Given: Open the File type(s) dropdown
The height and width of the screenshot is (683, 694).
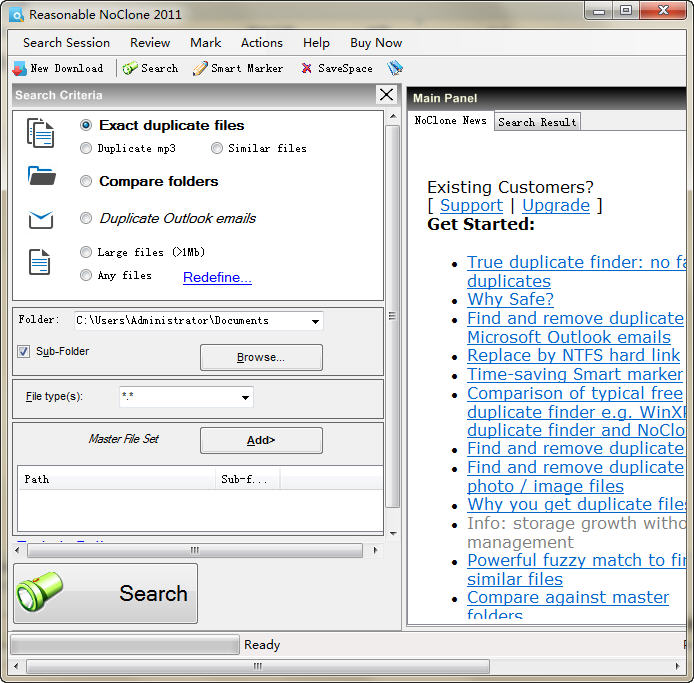Looking at the screenshot, I should point(245,397).
